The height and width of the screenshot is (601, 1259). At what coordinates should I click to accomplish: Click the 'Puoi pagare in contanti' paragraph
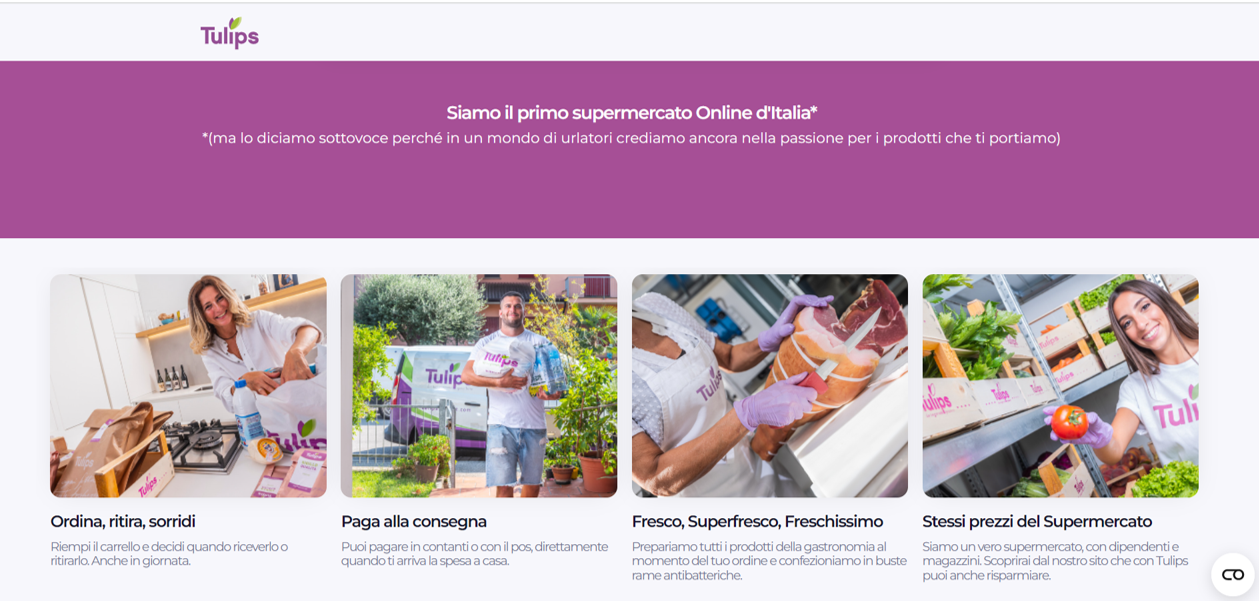(x=474, y=554)
